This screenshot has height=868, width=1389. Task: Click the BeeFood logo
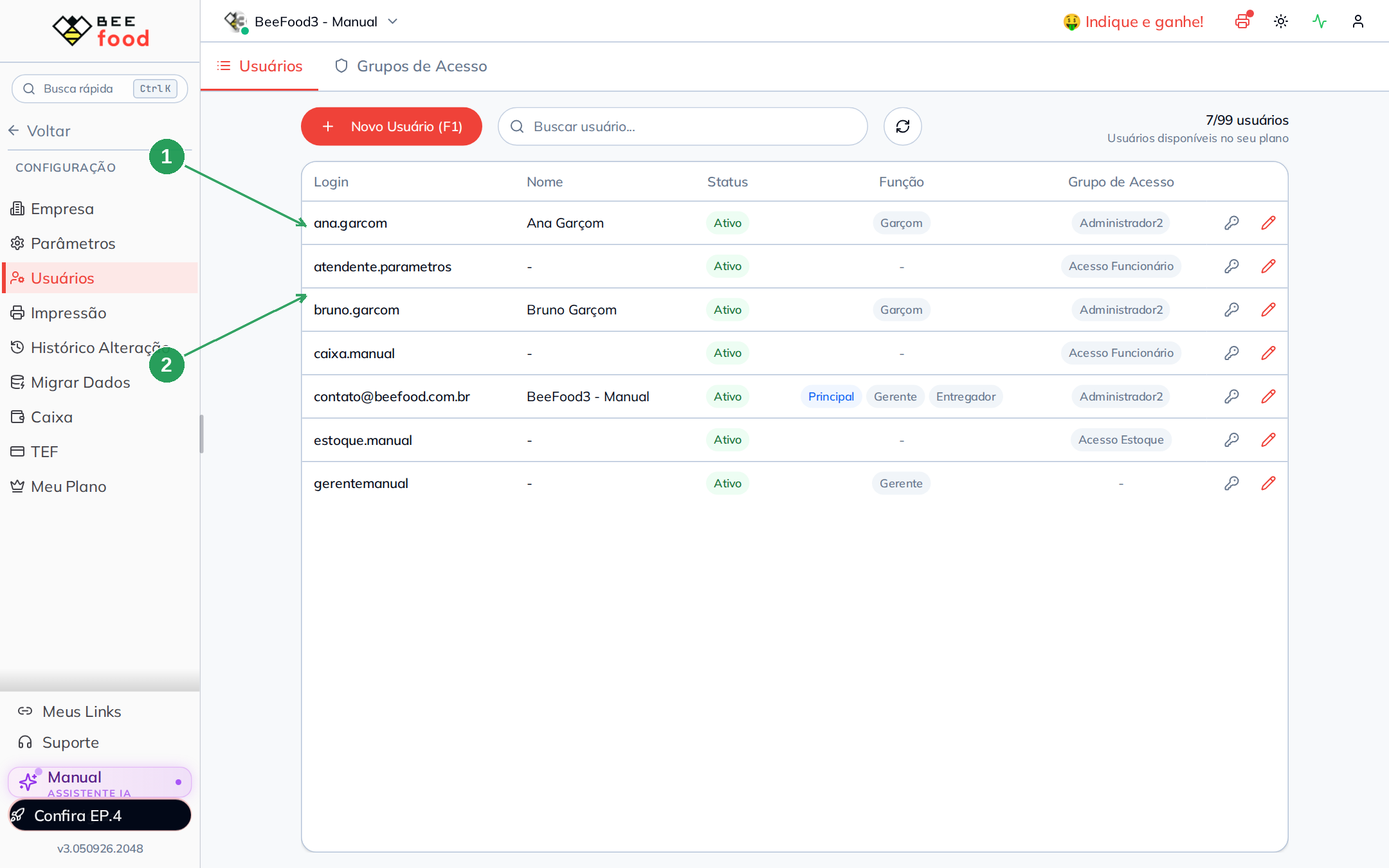tap(101, 31)
